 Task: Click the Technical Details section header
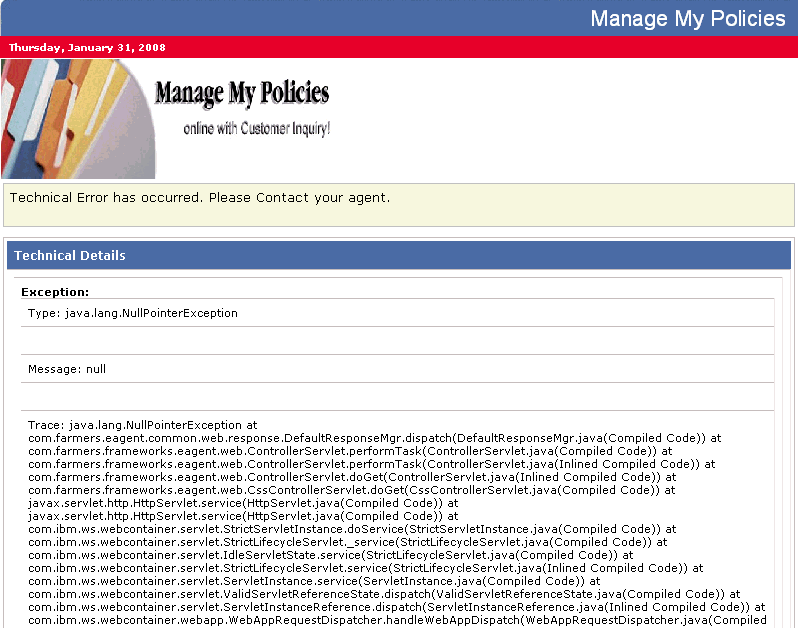click(x=70, y=255)
